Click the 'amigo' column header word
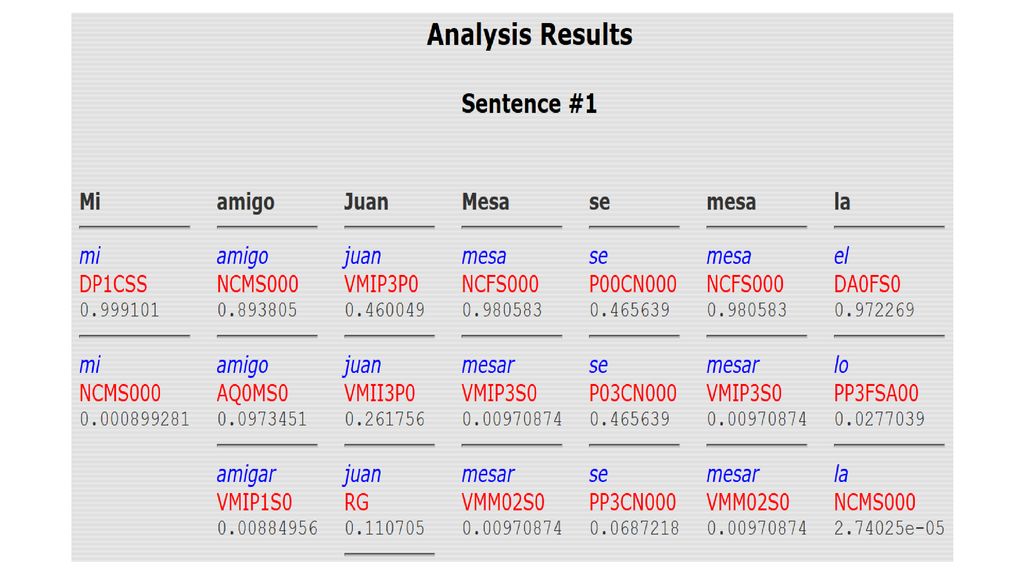The height and width of the screenshot is (576, 1024). pyautogui.click(x=246, y=202)
